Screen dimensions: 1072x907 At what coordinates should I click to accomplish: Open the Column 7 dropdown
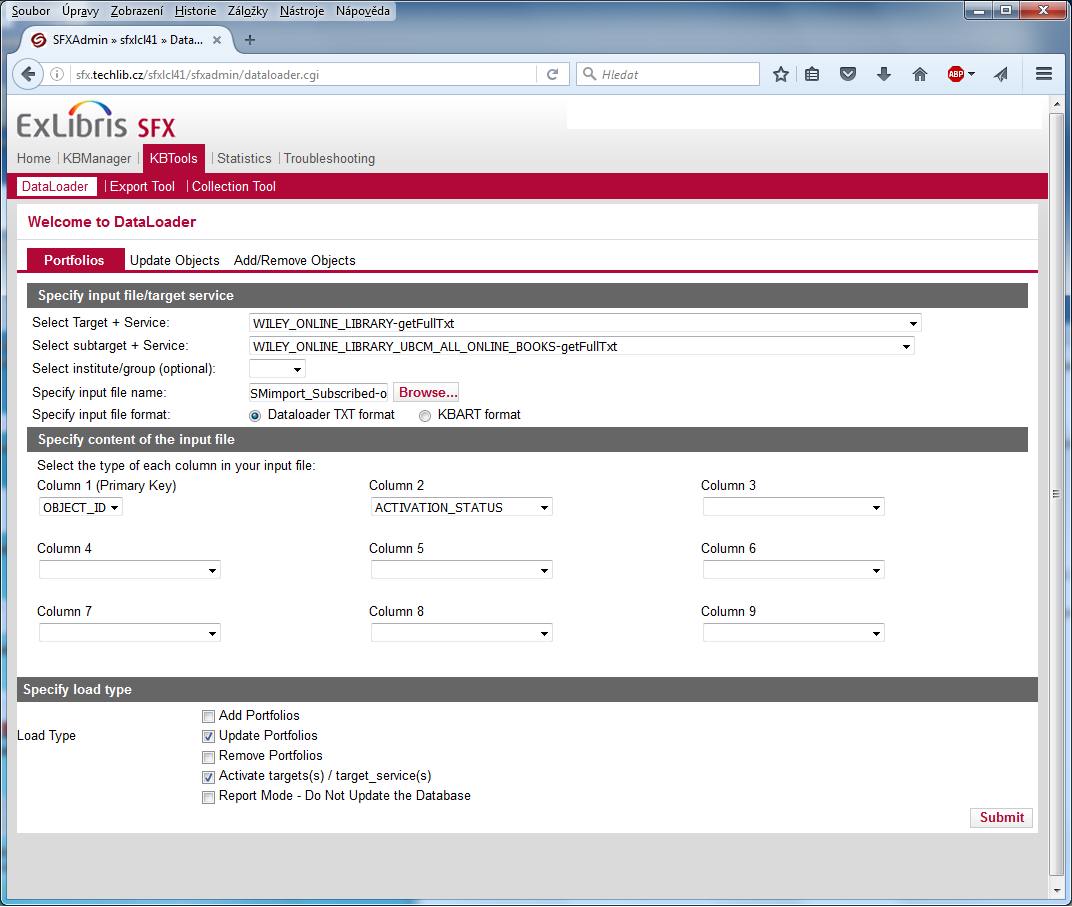click(x=130, y=633)
